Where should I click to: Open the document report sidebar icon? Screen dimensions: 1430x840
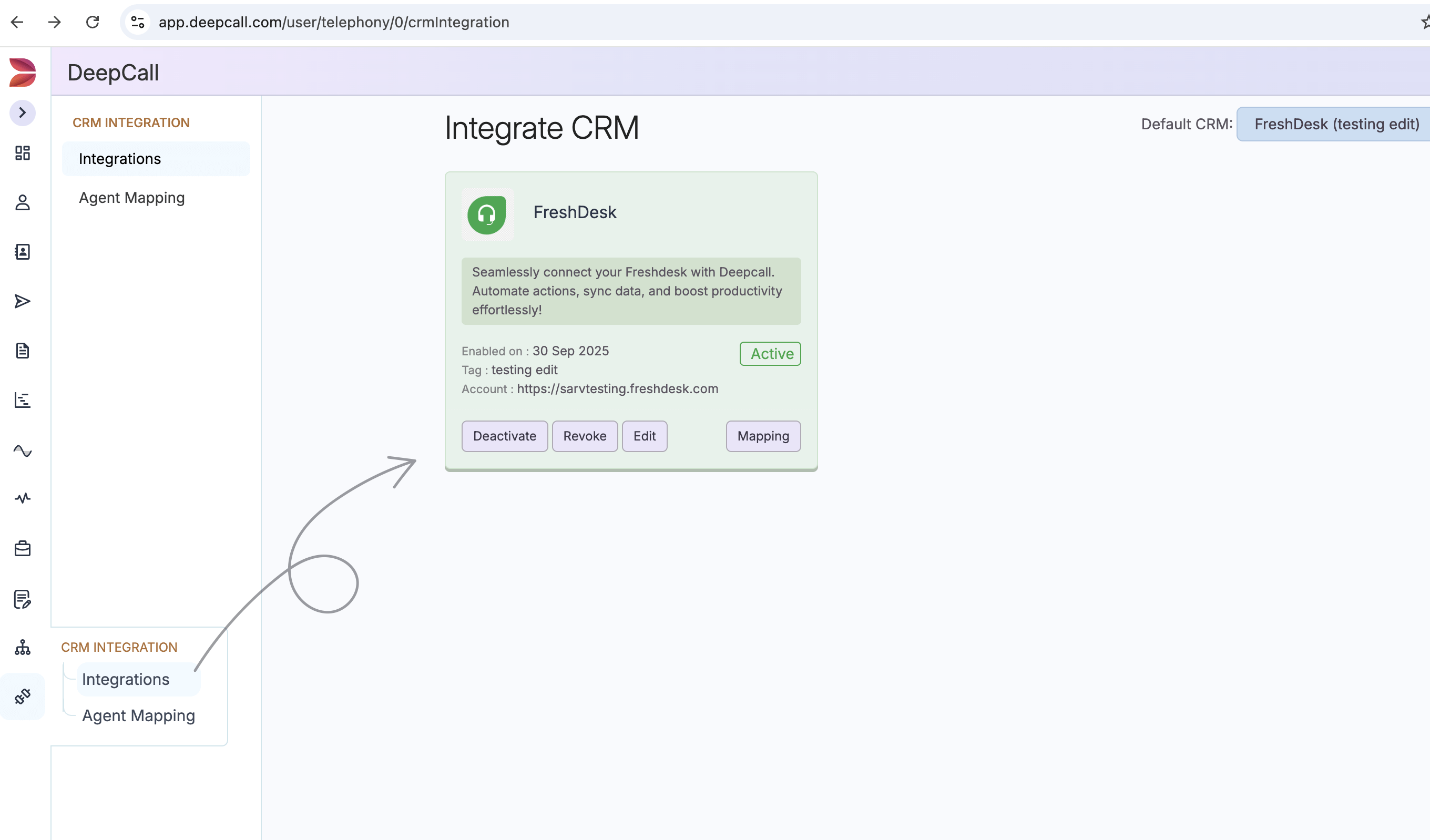tap(23, 351)
